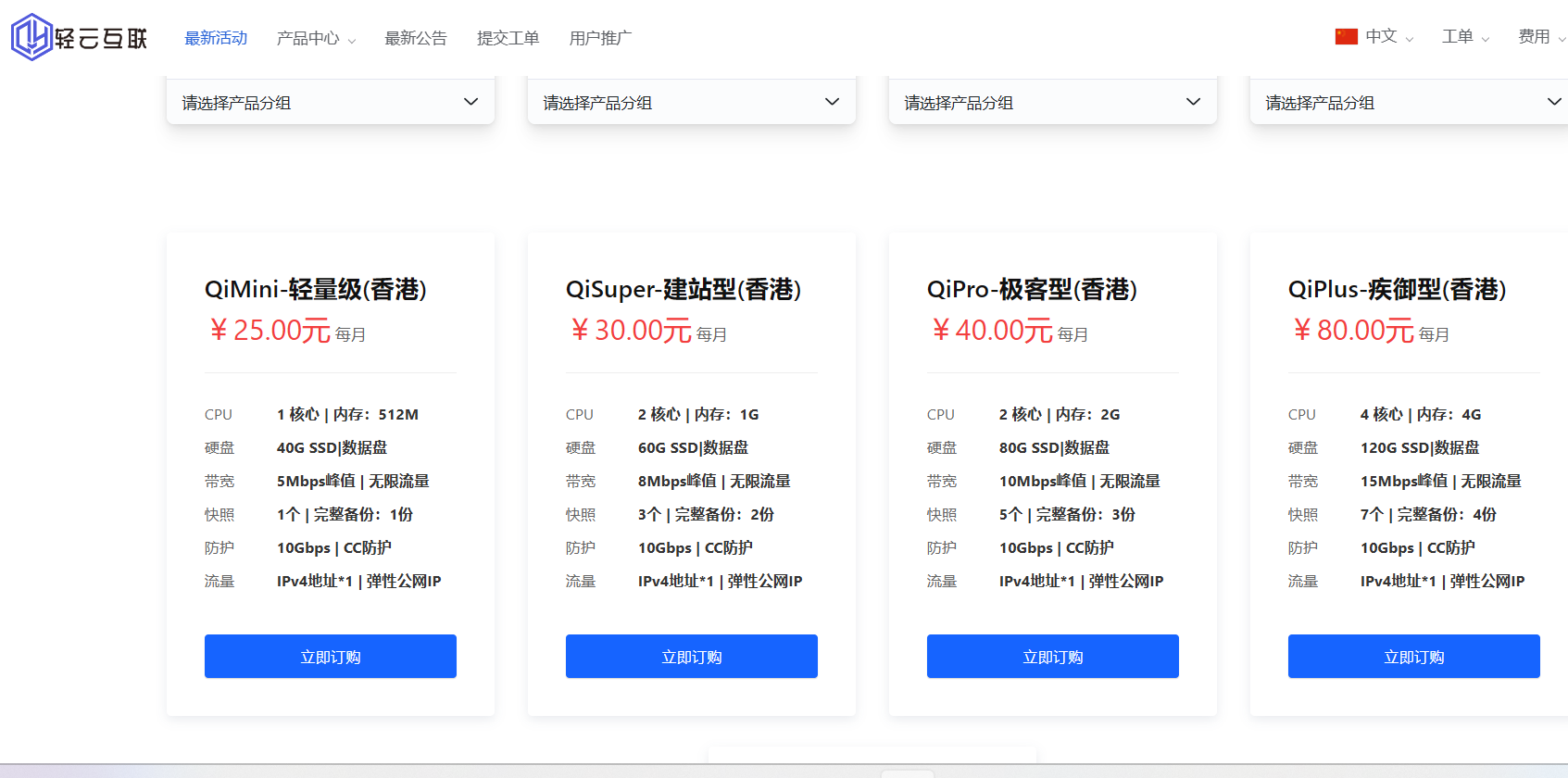
Task: Order the QiPlus-疾御型 plan with 立即订购
Action: click(x=1414, y=657)
